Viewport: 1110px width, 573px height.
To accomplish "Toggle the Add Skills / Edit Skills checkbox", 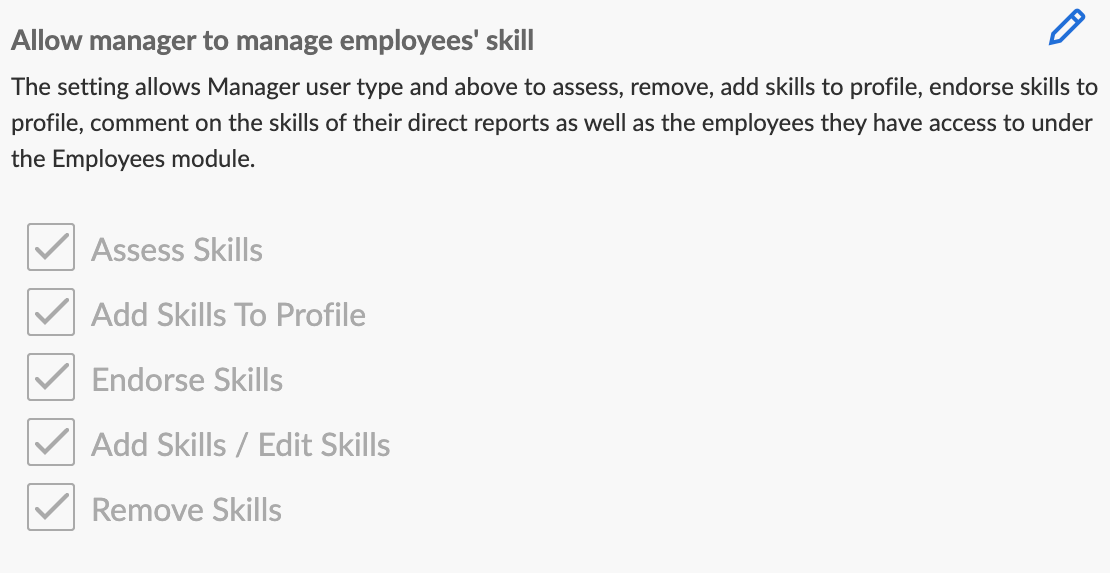I will pos(51,444).
